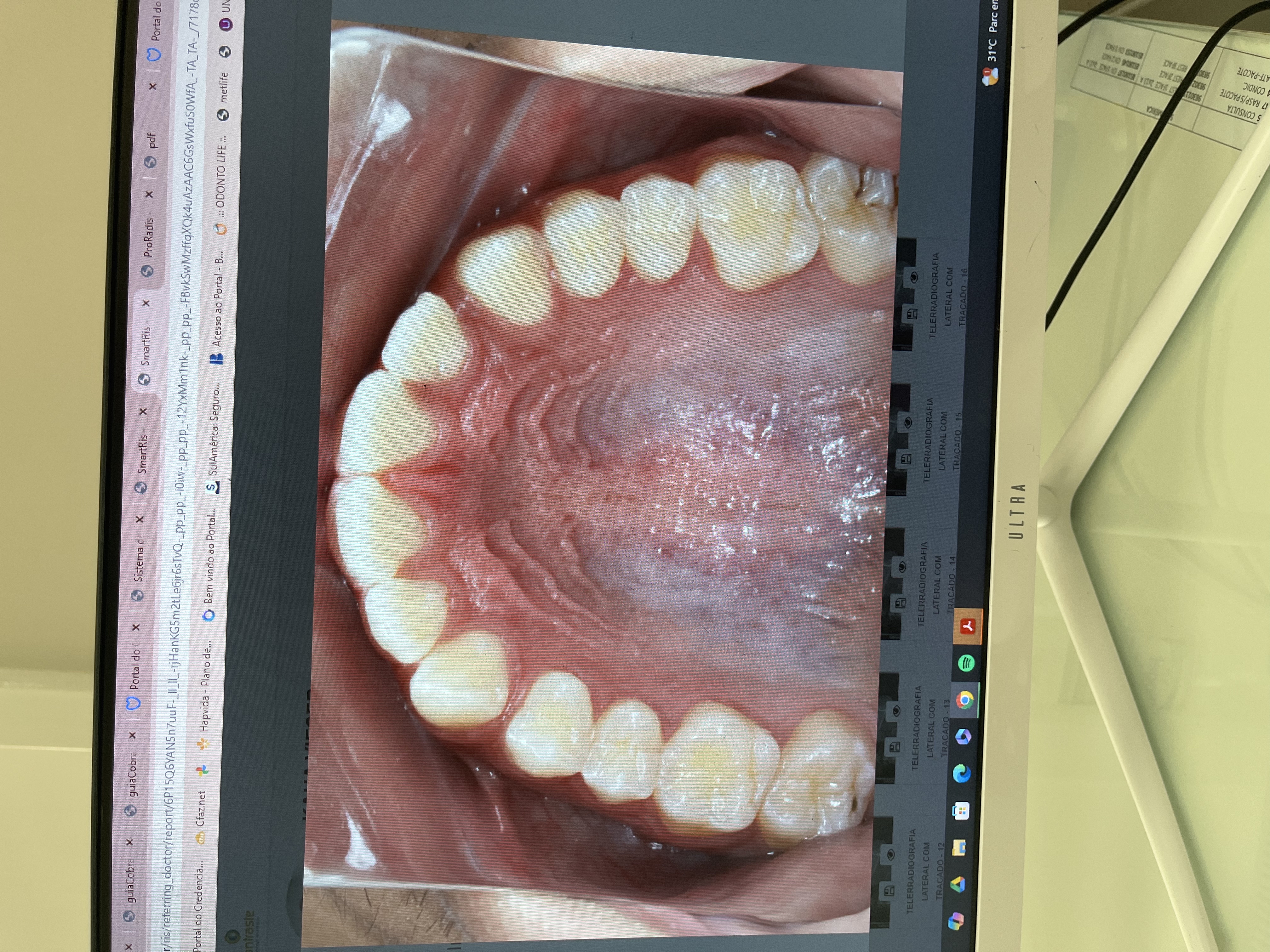Open Spotify from the taskbar
Image resolution: width=1270 pixels, height=952 pixels.
[967, 664]
